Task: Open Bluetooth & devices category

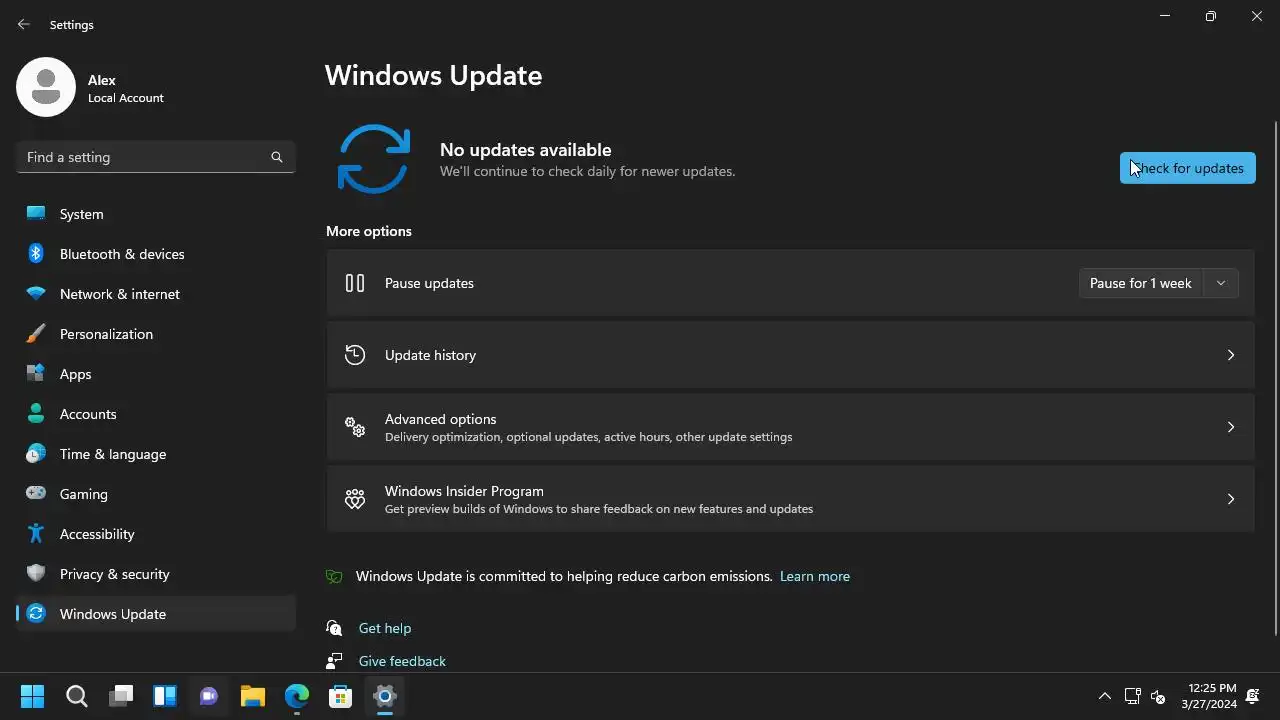Action: click(156, 254)
